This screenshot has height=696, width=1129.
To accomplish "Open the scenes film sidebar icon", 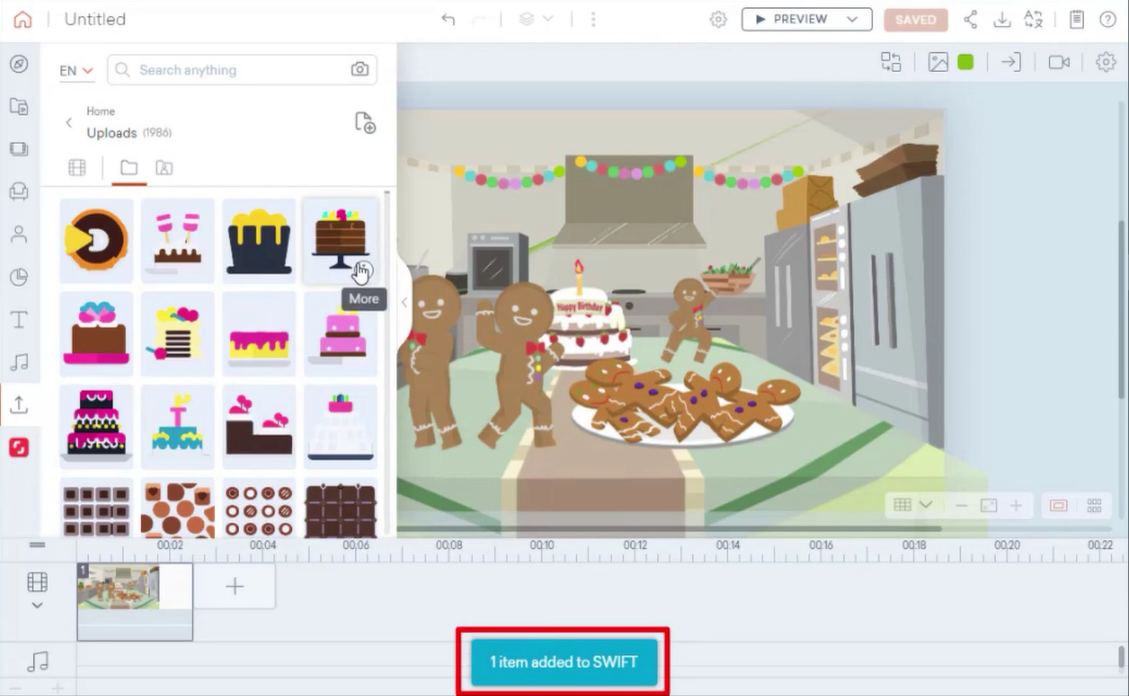I will point(19,149).
